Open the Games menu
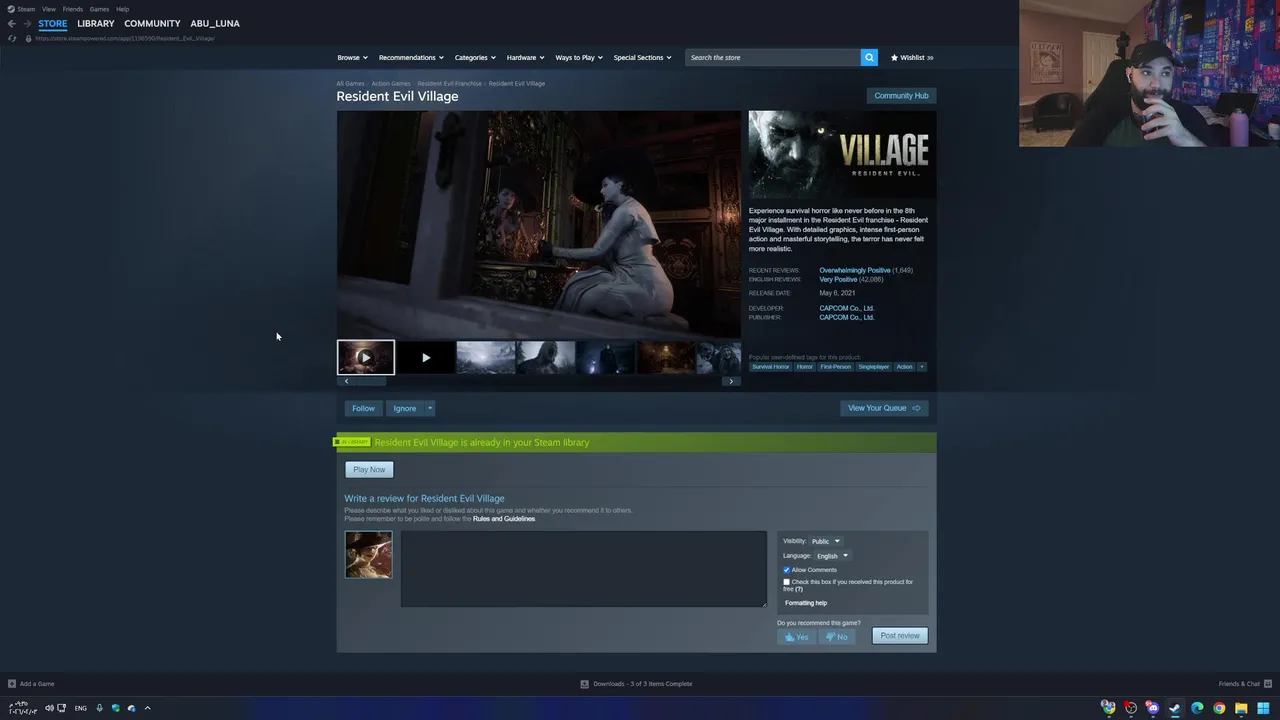 (x=99, y=9)
